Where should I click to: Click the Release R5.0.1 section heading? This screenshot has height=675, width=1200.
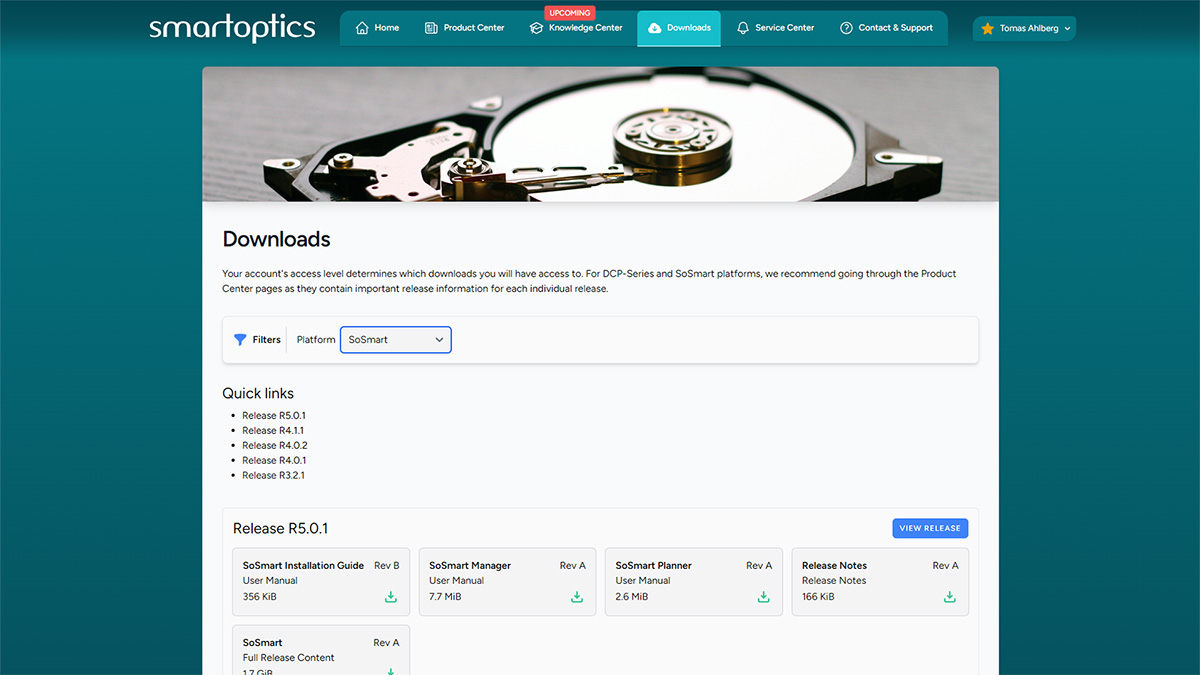tap(280, 528)
